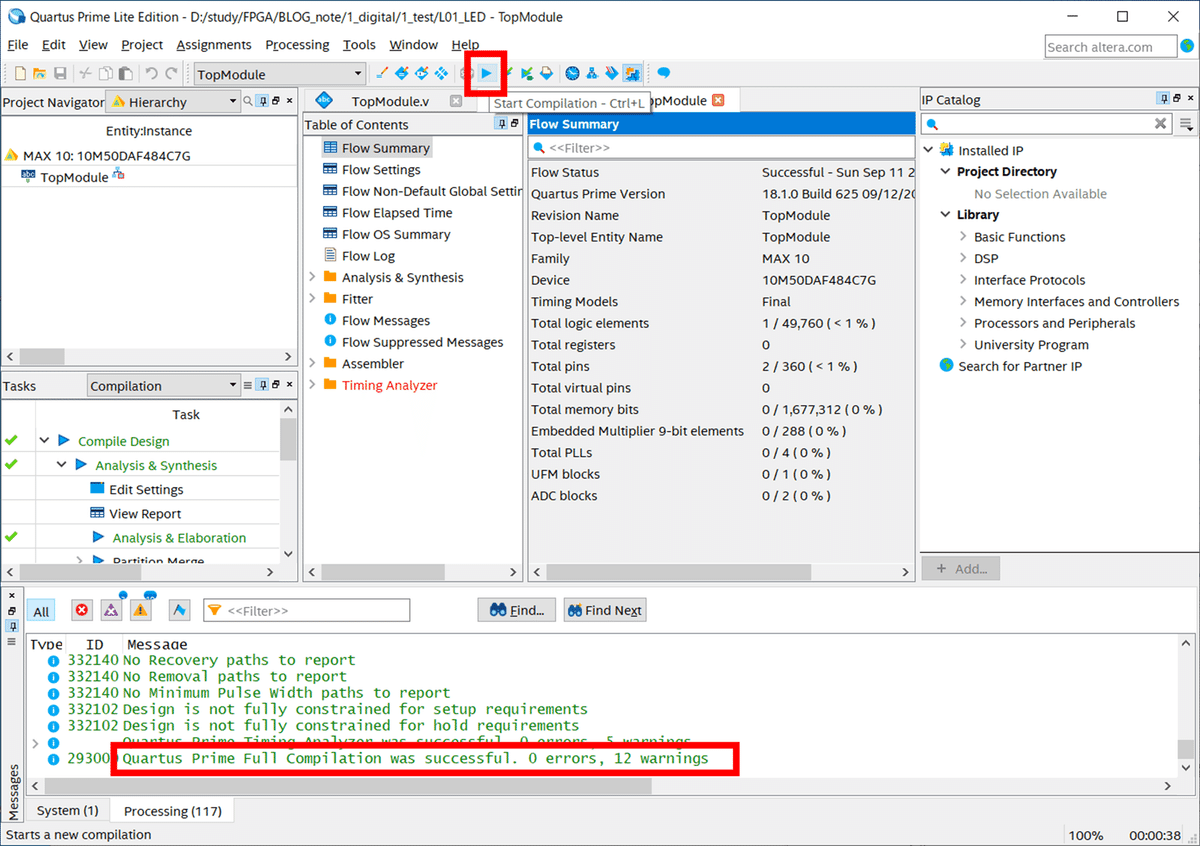Viewport: 1200px width, 846px height.
Task: Expand the DSP library category
Action: [963, 258]
